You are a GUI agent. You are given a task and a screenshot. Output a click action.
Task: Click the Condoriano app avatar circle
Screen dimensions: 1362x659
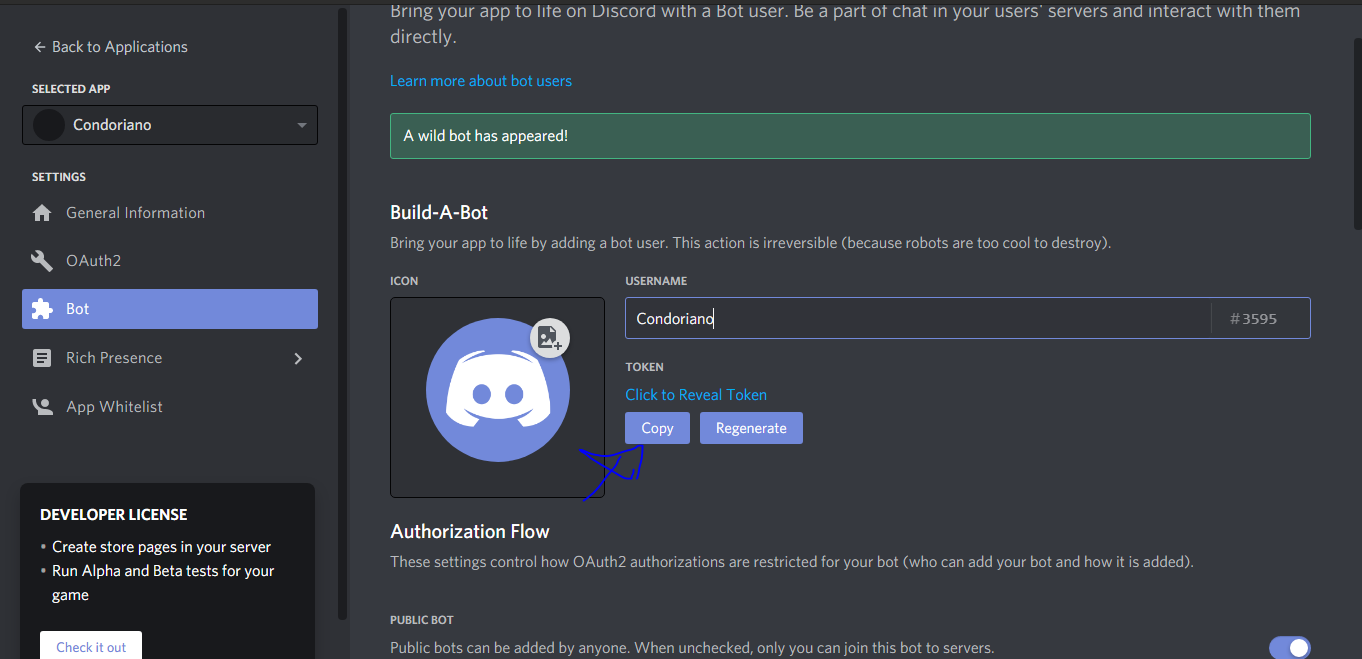pos(48,125)
